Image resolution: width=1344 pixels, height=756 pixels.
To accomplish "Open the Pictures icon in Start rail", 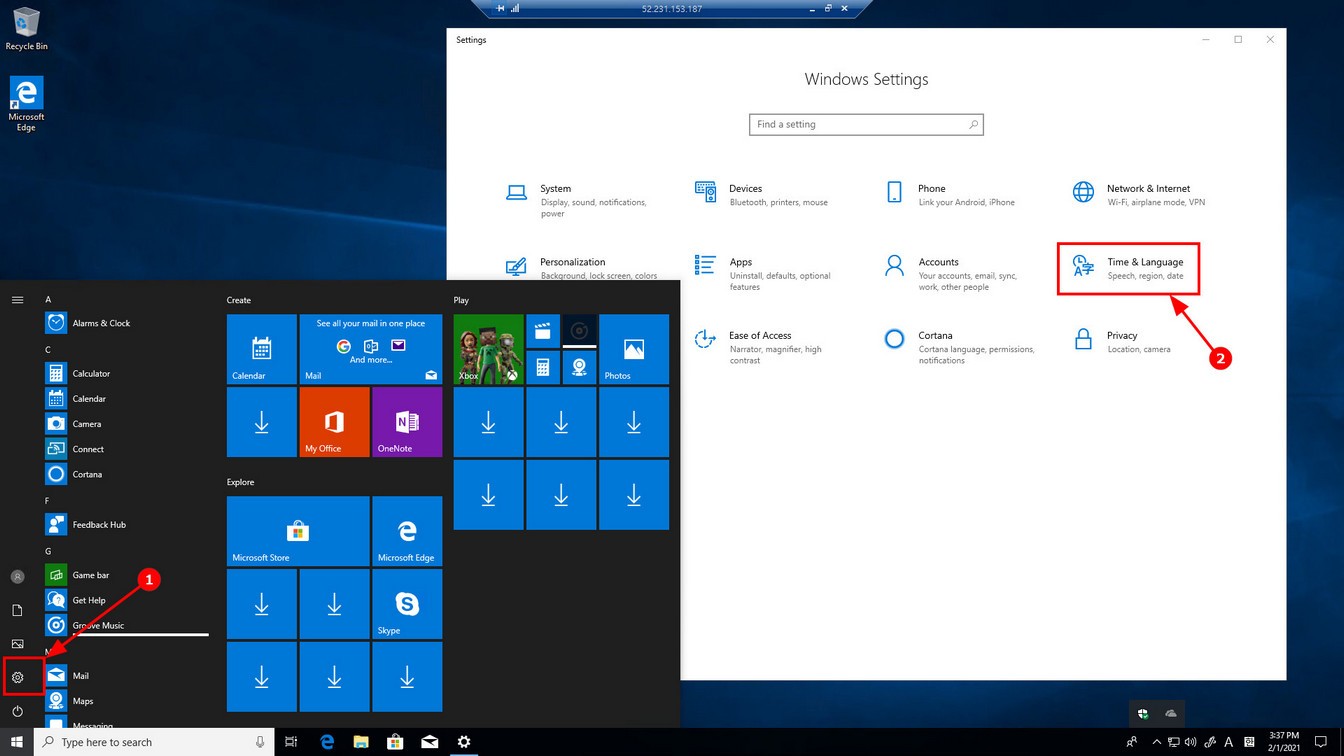I will click(x=17, y=644).
